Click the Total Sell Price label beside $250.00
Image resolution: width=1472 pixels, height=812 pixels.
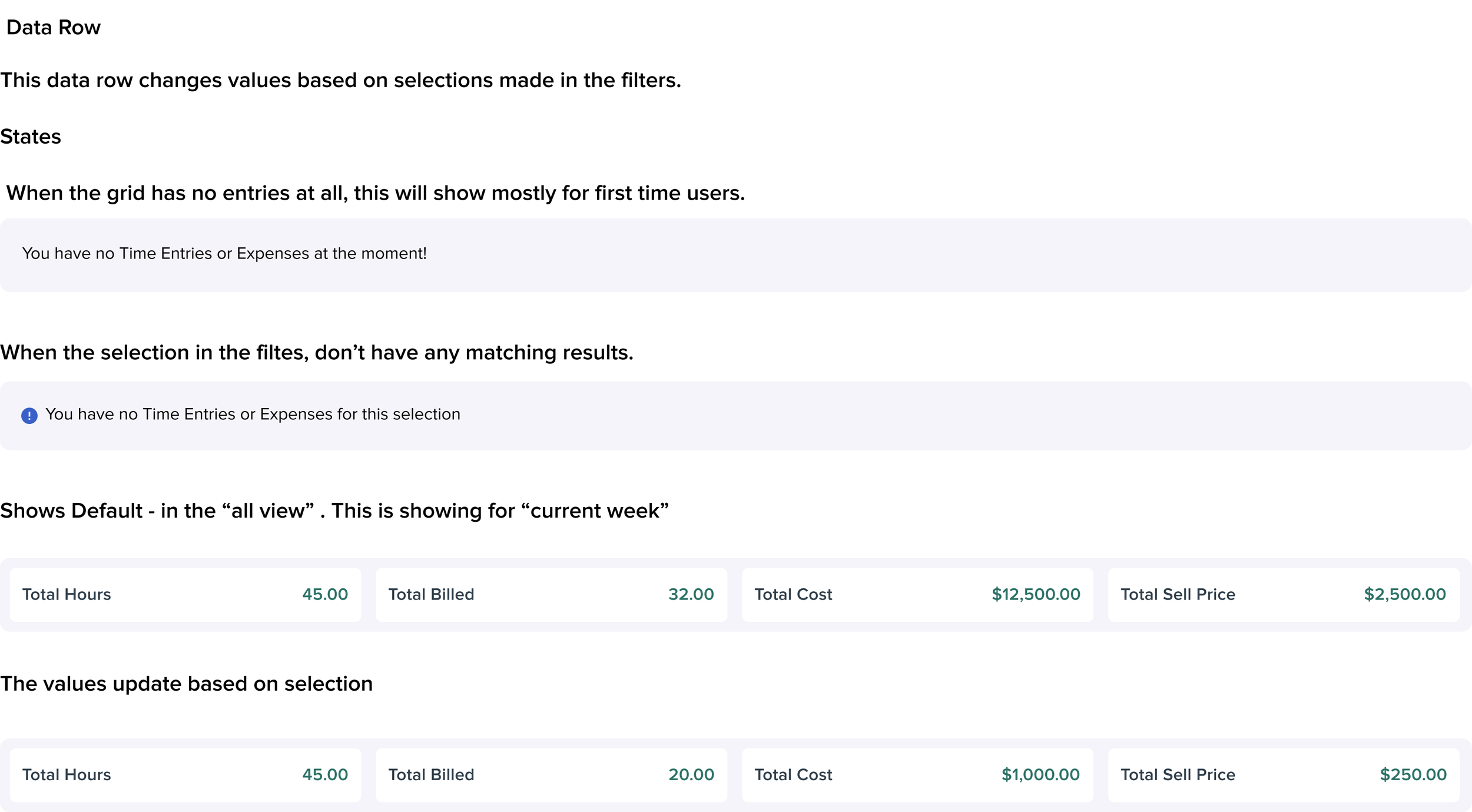coord(1178,775)
